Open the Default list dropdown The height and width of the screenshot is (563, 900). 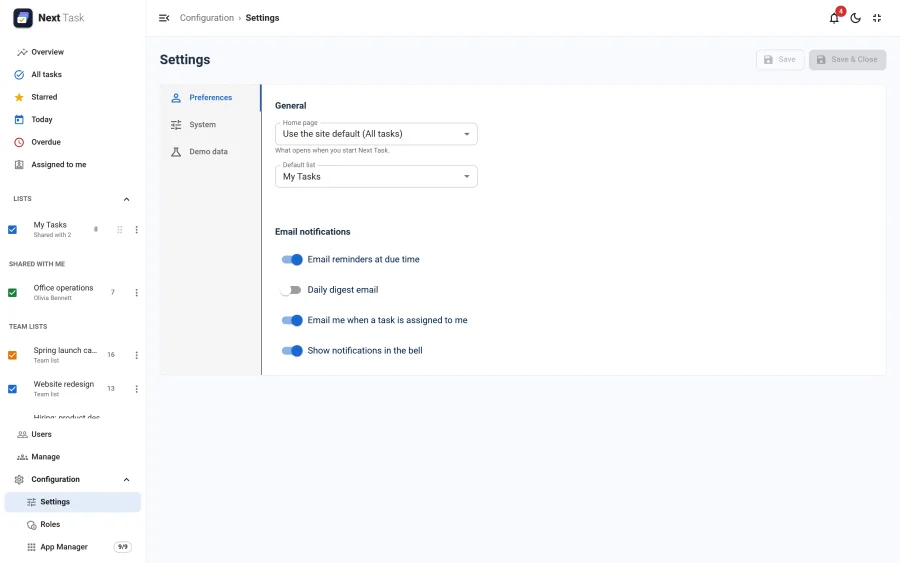point(376,177)
